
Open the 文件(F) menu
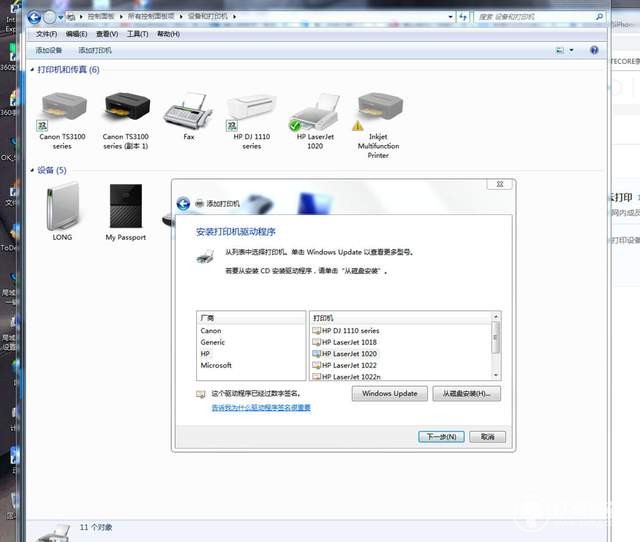tap(47, 34)
